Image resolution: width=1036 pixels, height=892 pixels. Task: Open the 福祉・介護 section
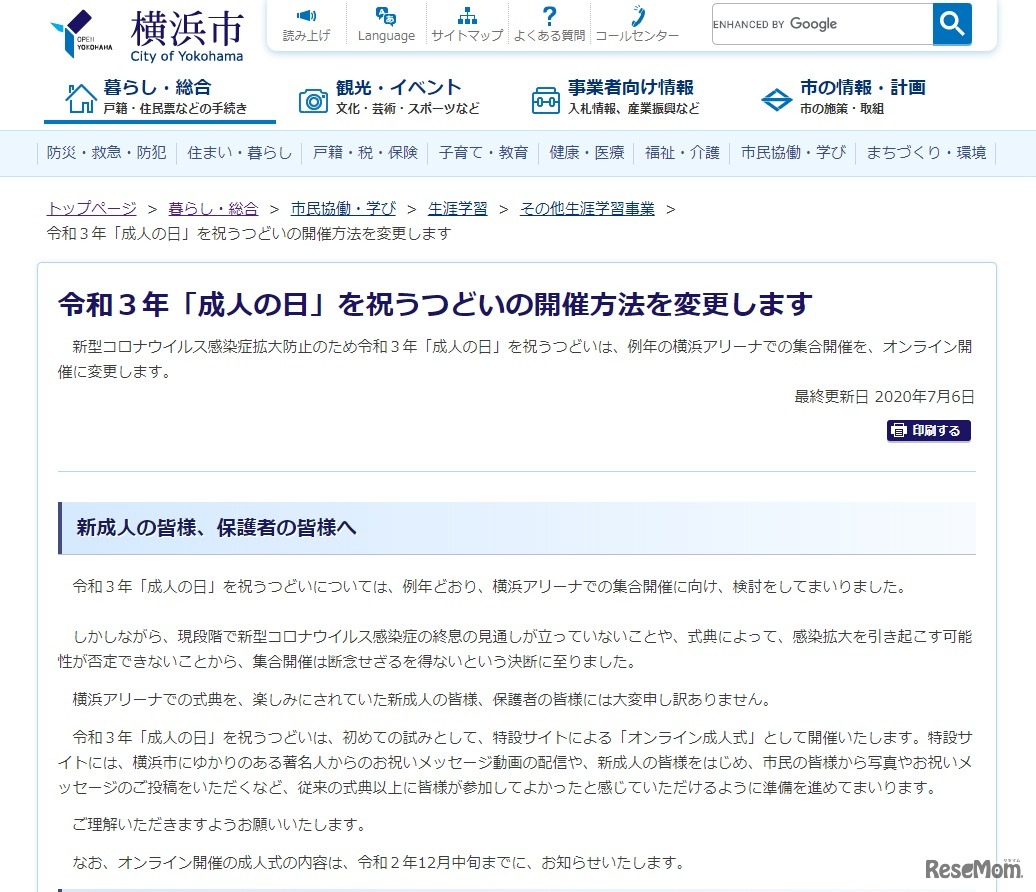(682, 152)
